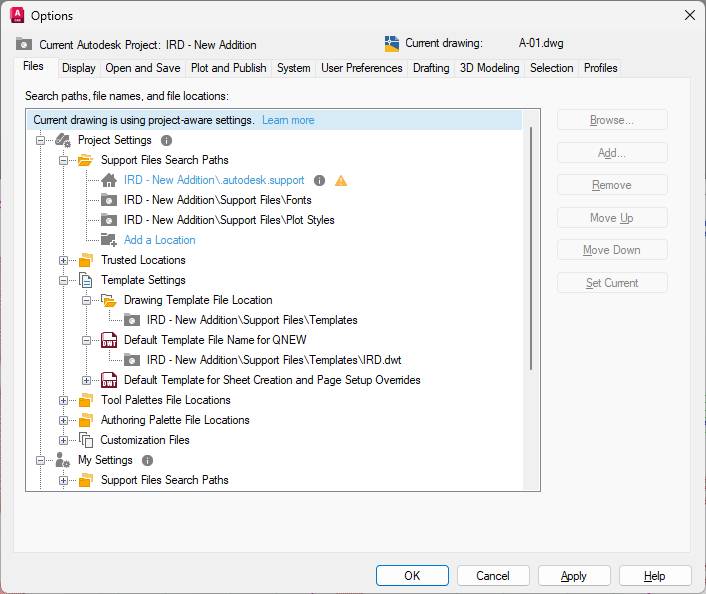Click the info icon next to .autodesk.support

[319, 181]
